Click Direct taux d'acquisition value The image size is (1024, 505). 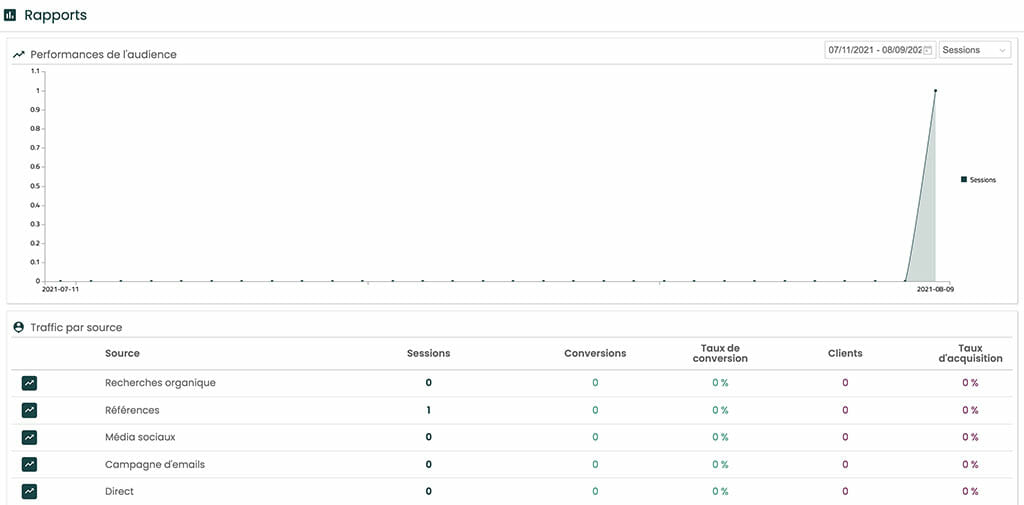click(970, 491)
